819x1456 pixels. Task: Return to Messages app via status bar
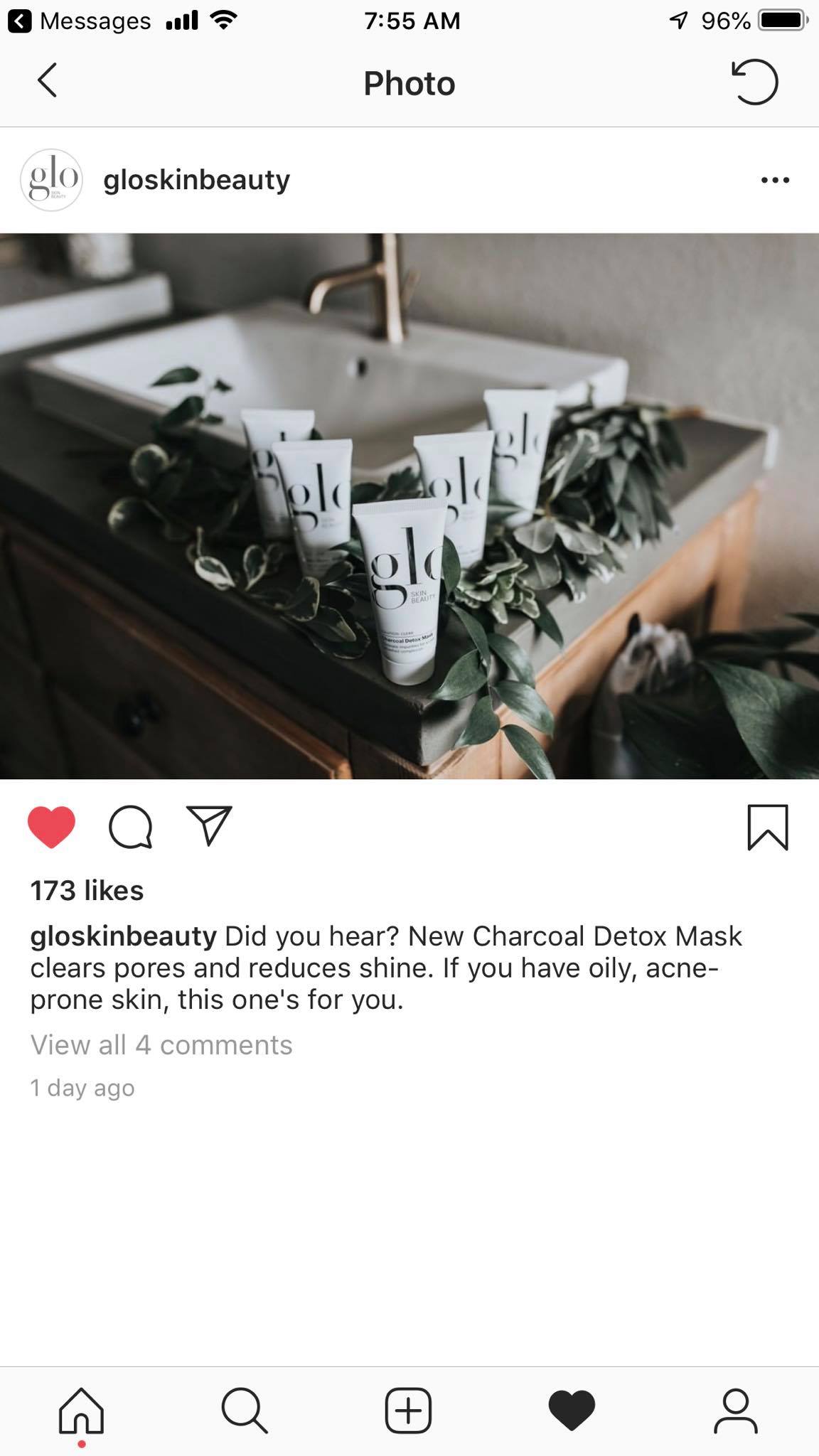pos(80,21)
